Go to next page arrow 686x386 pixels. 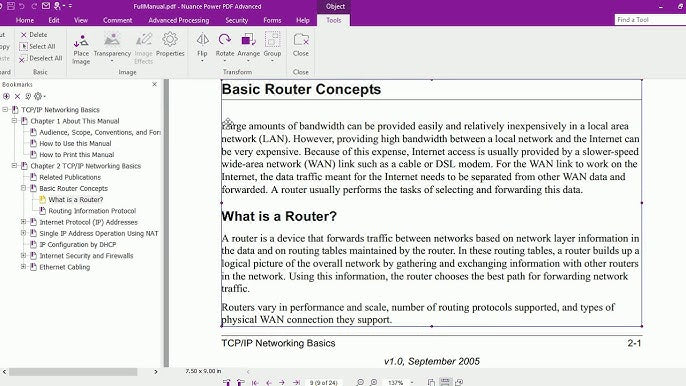(x=282, y=382)
